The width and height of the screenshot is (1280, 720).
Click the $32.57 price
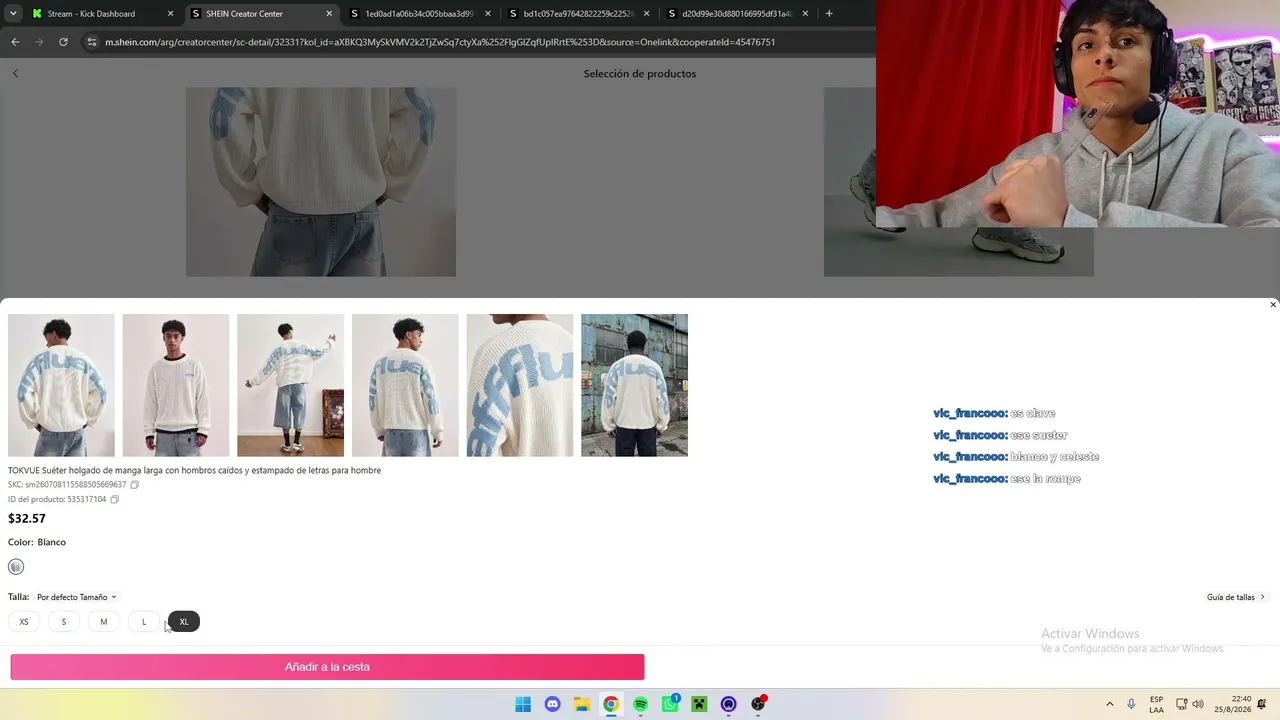click(x=27, y=518)
